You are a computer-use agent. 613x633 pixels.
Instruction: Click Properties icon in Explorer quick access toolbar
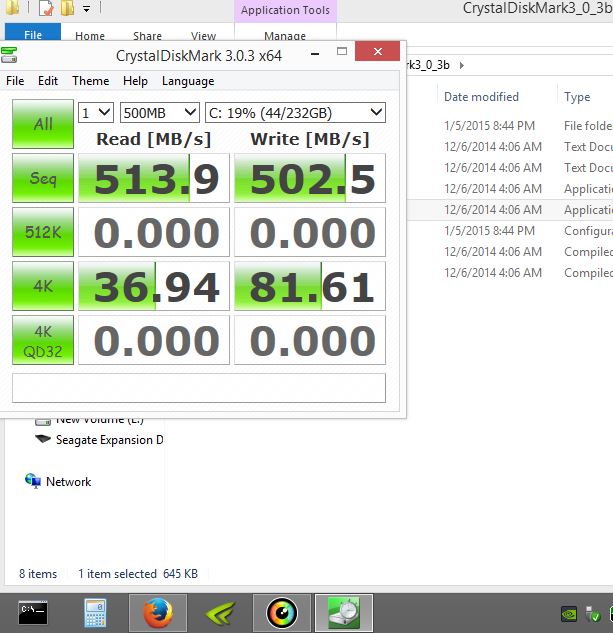pyautogui.click(x=46, y=8)
